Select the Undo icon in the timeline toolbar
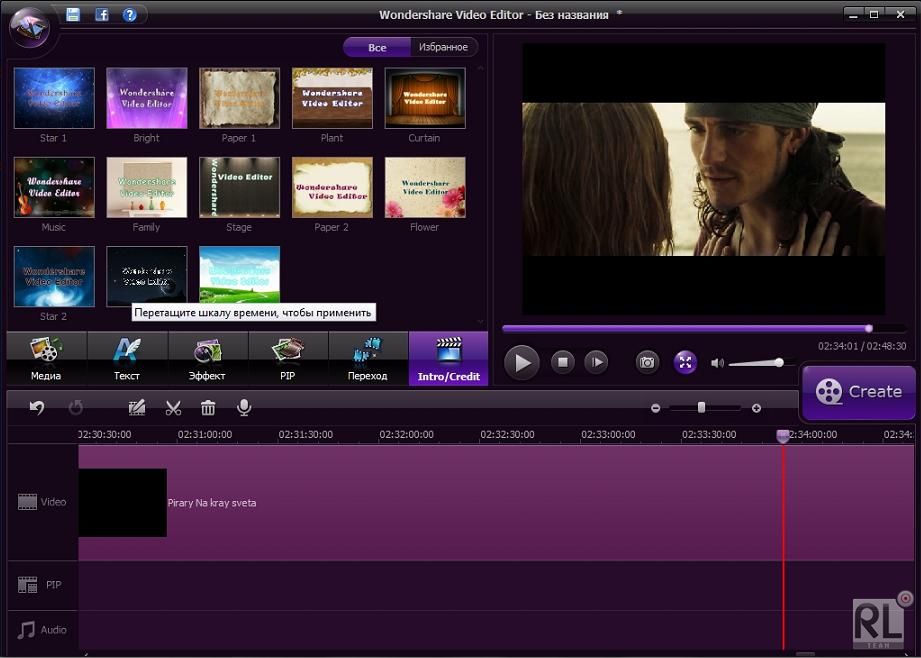 [x=38, y=407]
